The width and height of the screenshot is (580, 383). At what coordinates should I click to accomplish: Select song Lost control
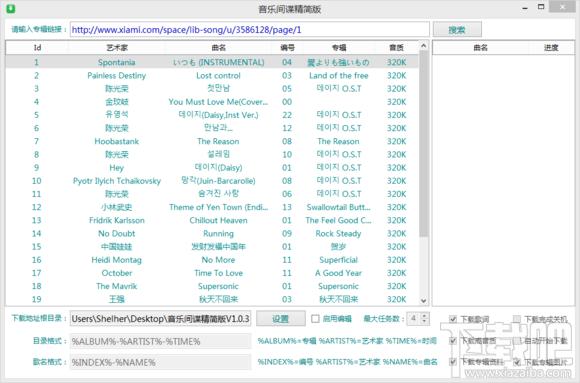[x=218, y=75]
